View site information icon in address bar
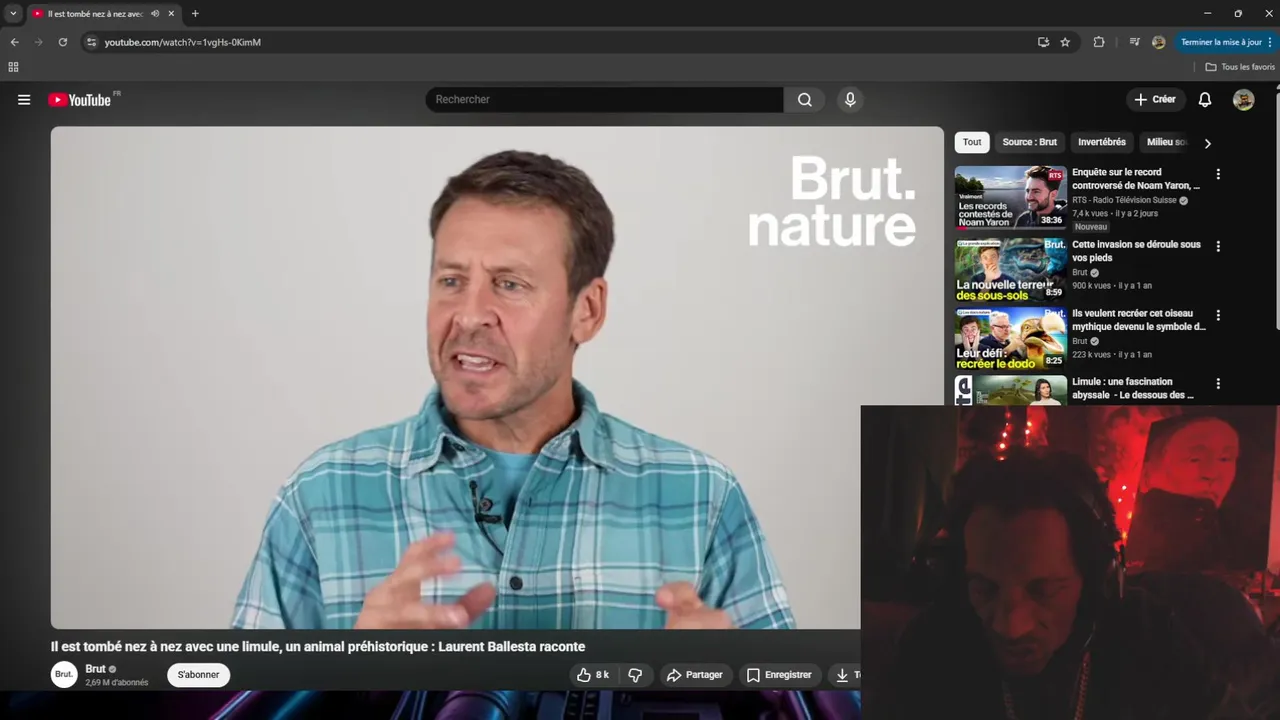1280x720 pixels. [x=91, y=42]
